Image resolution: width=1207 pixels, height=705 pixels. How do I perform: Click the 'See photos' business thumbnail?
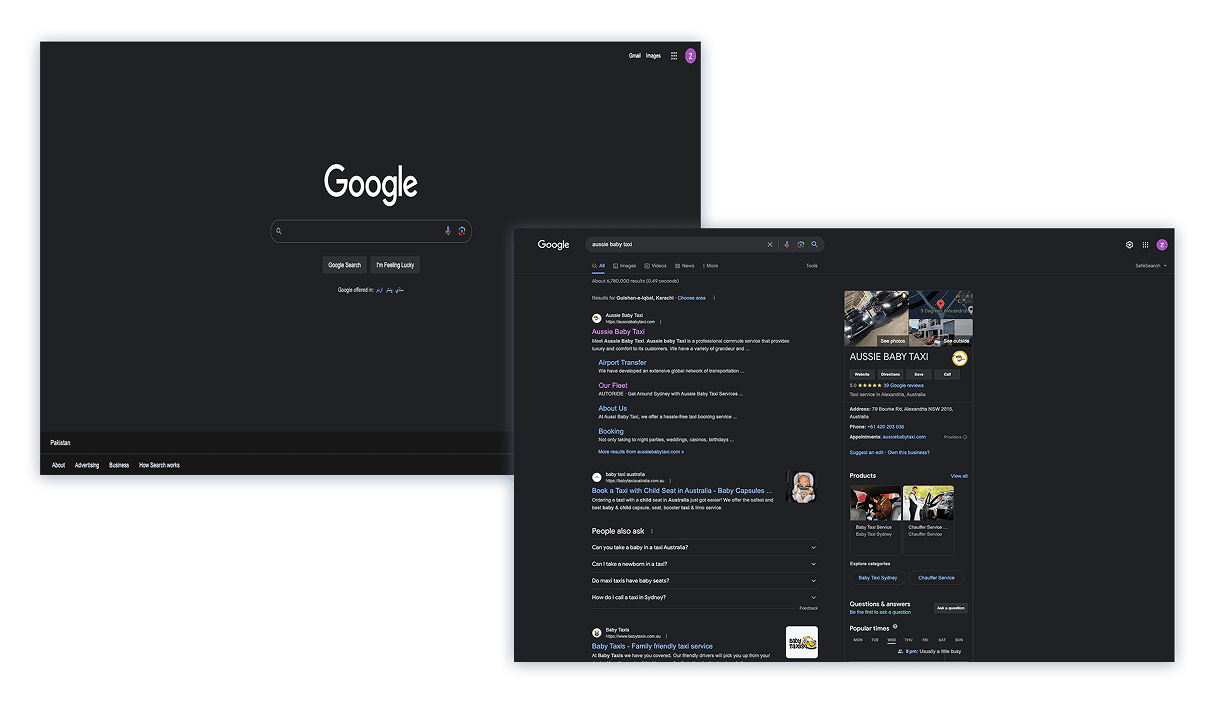(876, 319)
